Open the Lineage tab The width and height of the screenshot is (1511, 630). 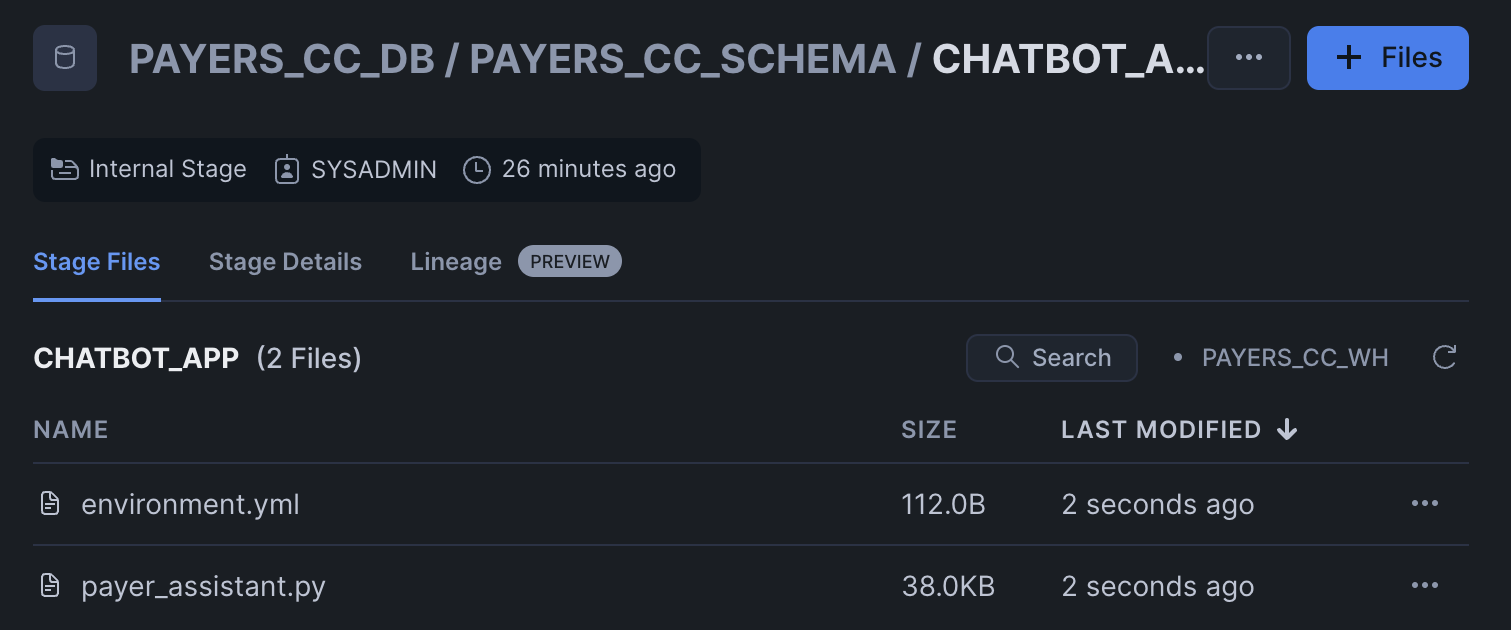click(x=456, y=262)
